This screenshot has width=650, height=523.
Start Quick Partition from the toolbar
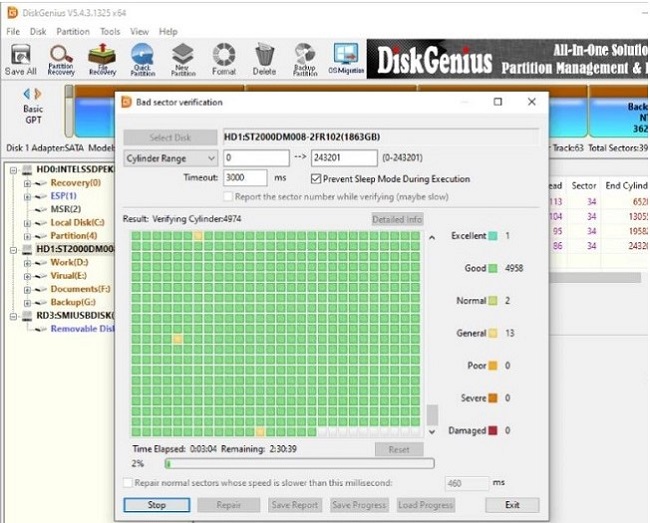click(143, 59)
